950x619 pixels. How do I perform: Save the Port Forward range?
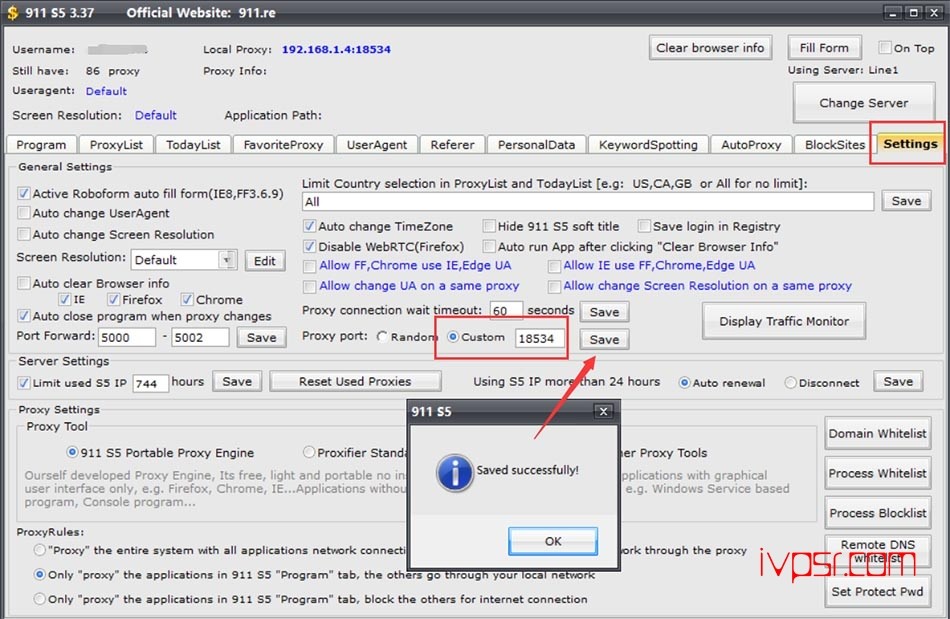pos(261,337)
